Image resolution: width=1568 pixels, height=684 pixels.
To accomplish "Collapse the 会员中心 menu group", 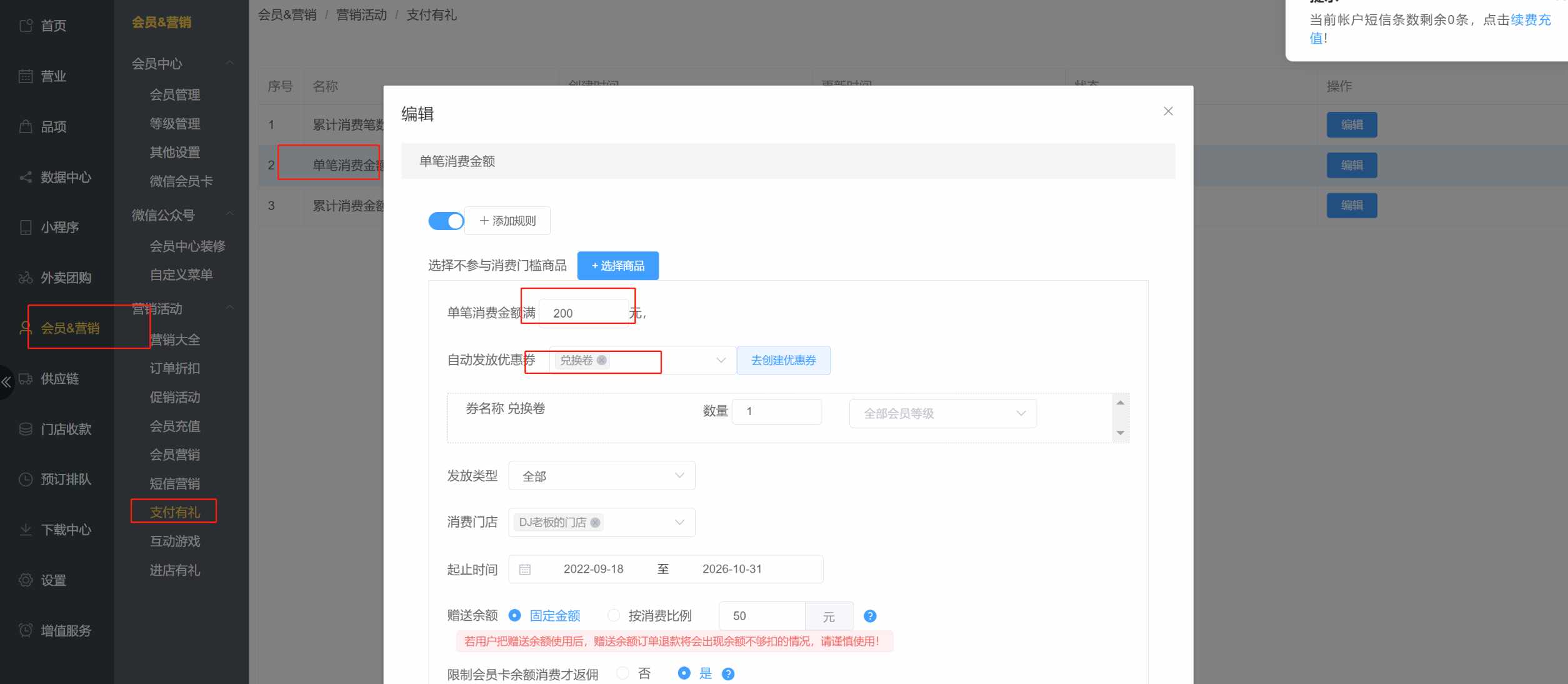I will coord(230,63).
